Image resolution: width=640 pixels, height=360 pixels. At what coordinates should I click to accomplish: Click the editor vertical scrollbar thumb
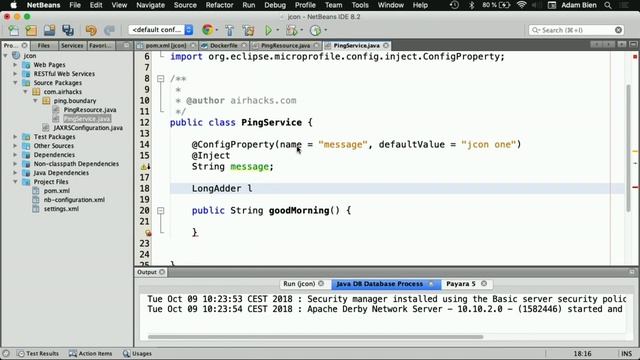click(x=628, y=149)
